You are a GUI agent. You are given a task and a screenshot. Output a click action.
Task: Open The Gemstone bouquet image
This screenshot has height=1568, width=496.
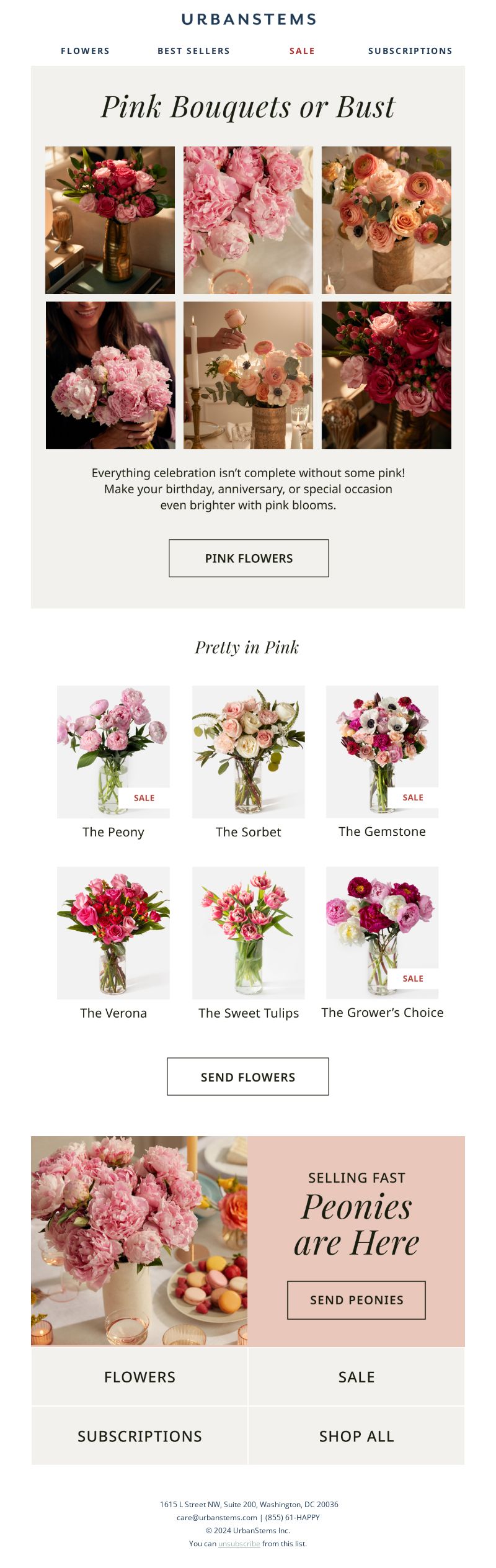383,751
